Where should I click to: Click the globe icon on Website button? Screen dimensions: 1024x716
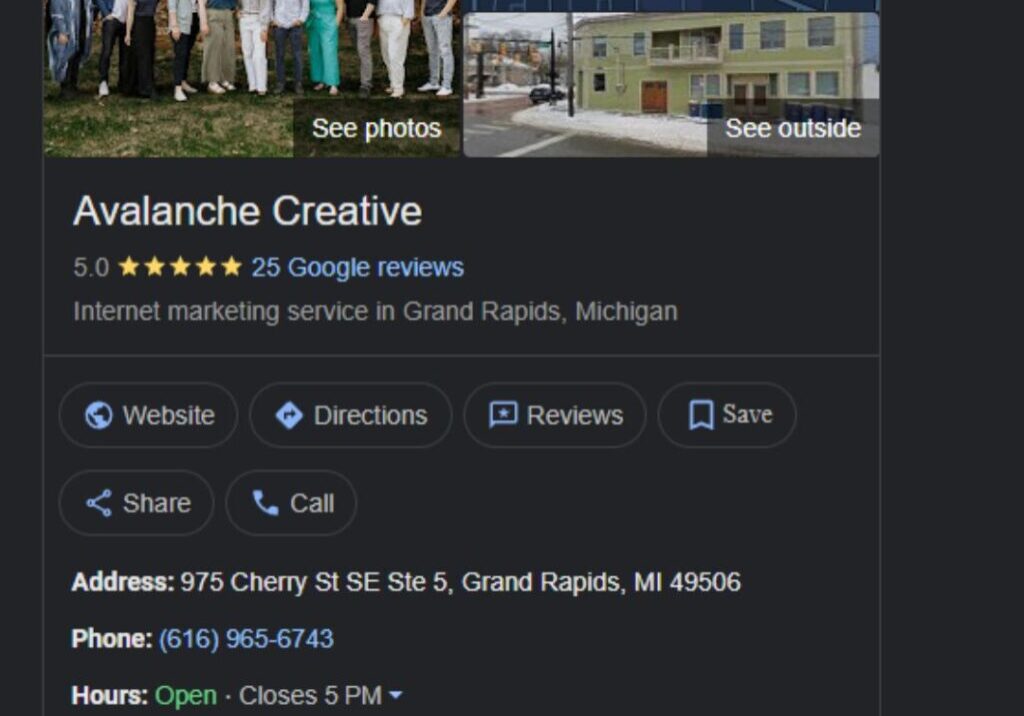[99, 415]
